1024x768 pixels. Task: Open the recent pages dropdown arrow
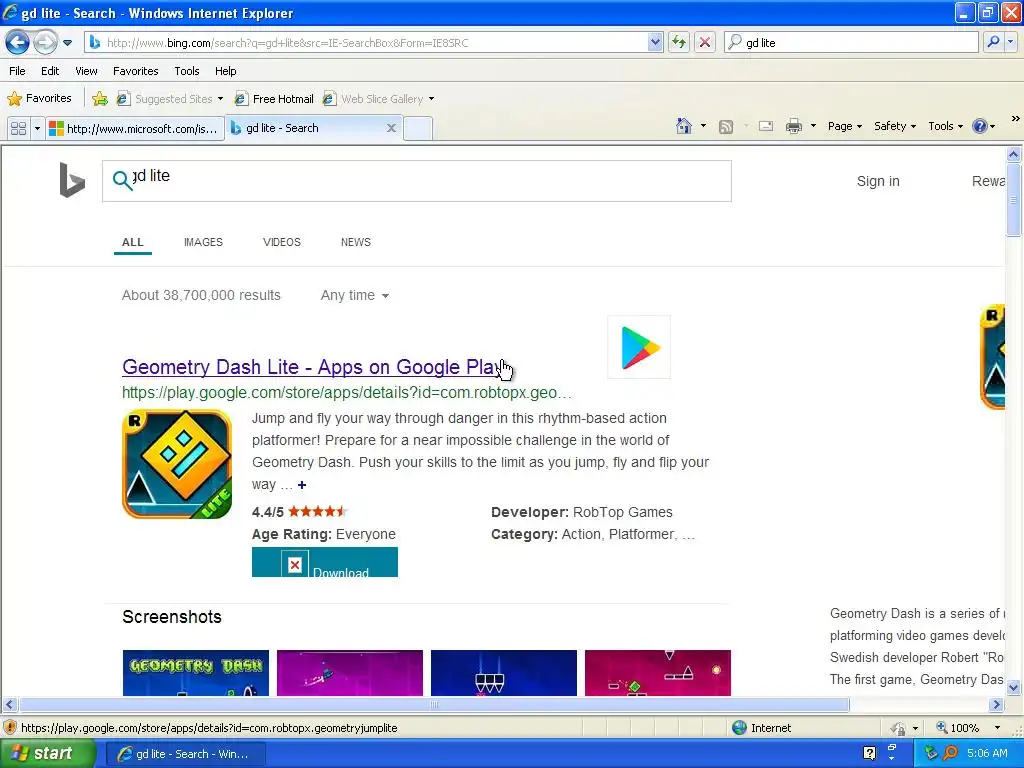[67, 43]
